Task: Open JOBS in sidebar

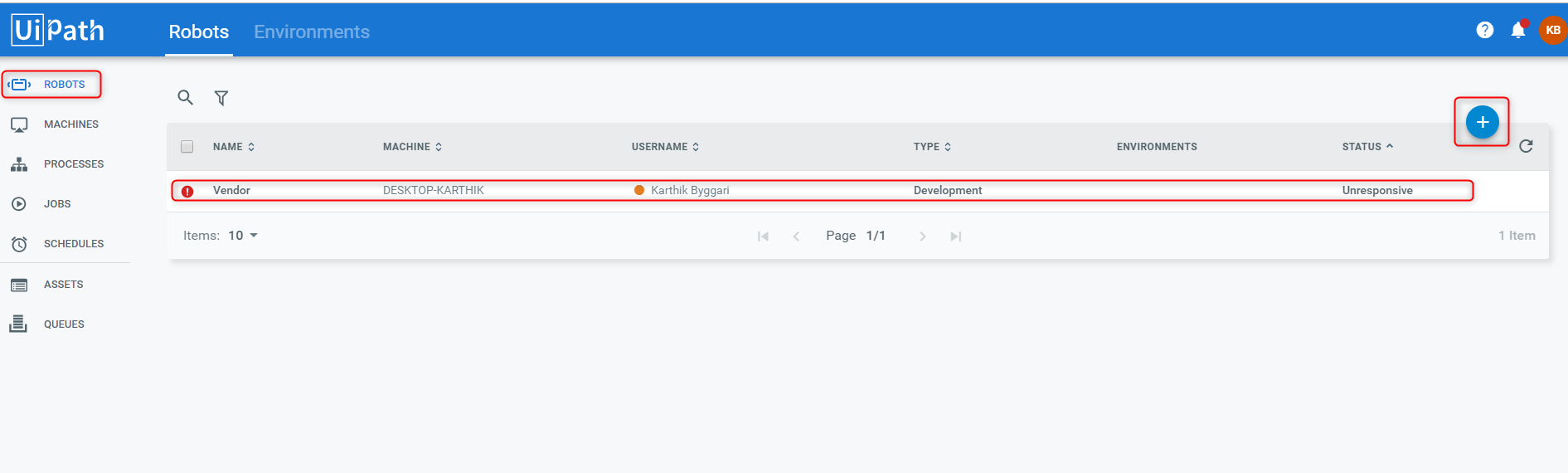Action: pos(57,204)
